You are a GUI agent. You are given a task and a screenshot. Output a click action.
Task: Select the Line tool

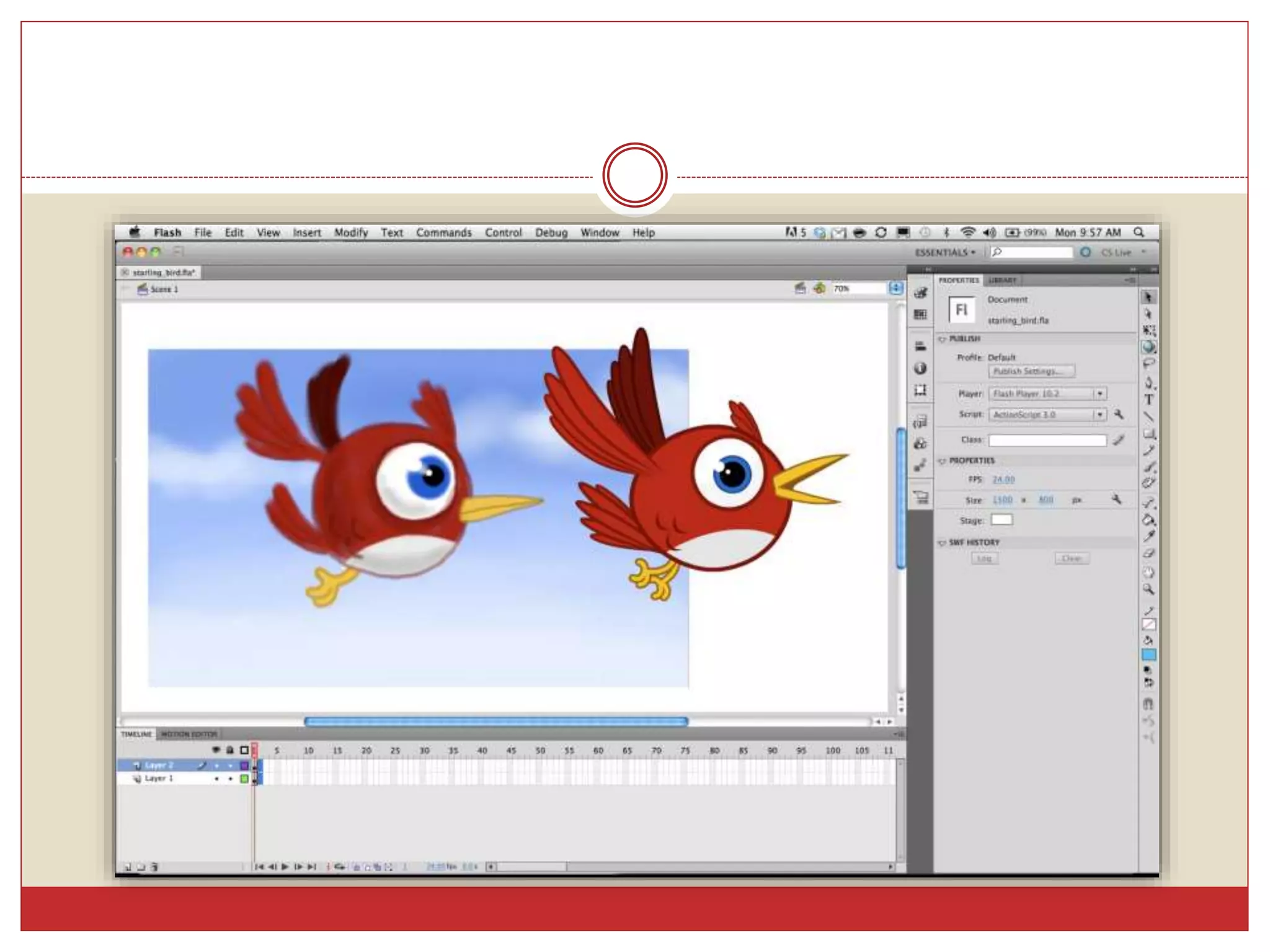(x=1149, y=416)
